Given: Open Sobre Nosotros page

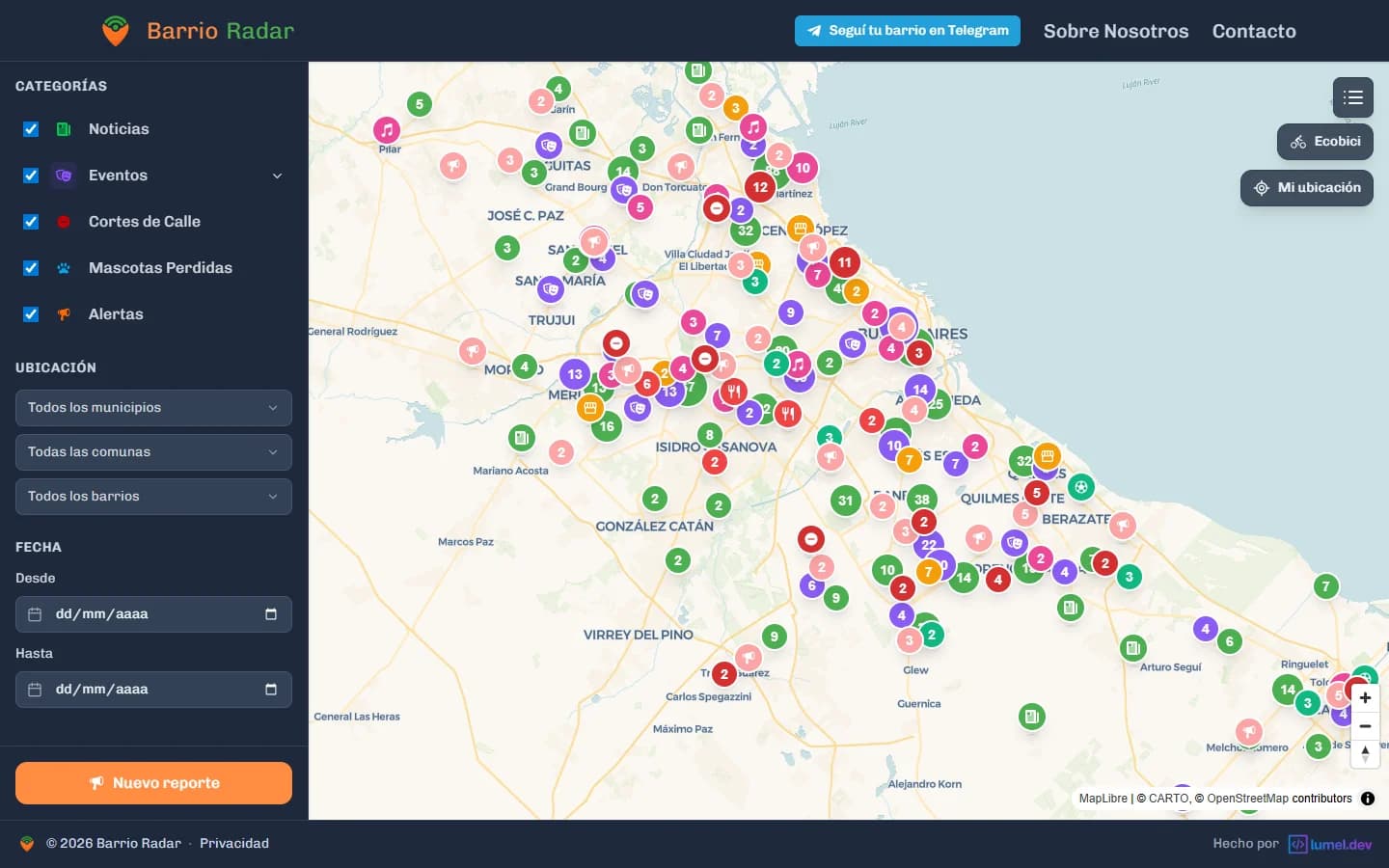Looking at the screenshot, I should click(1116, 31).
